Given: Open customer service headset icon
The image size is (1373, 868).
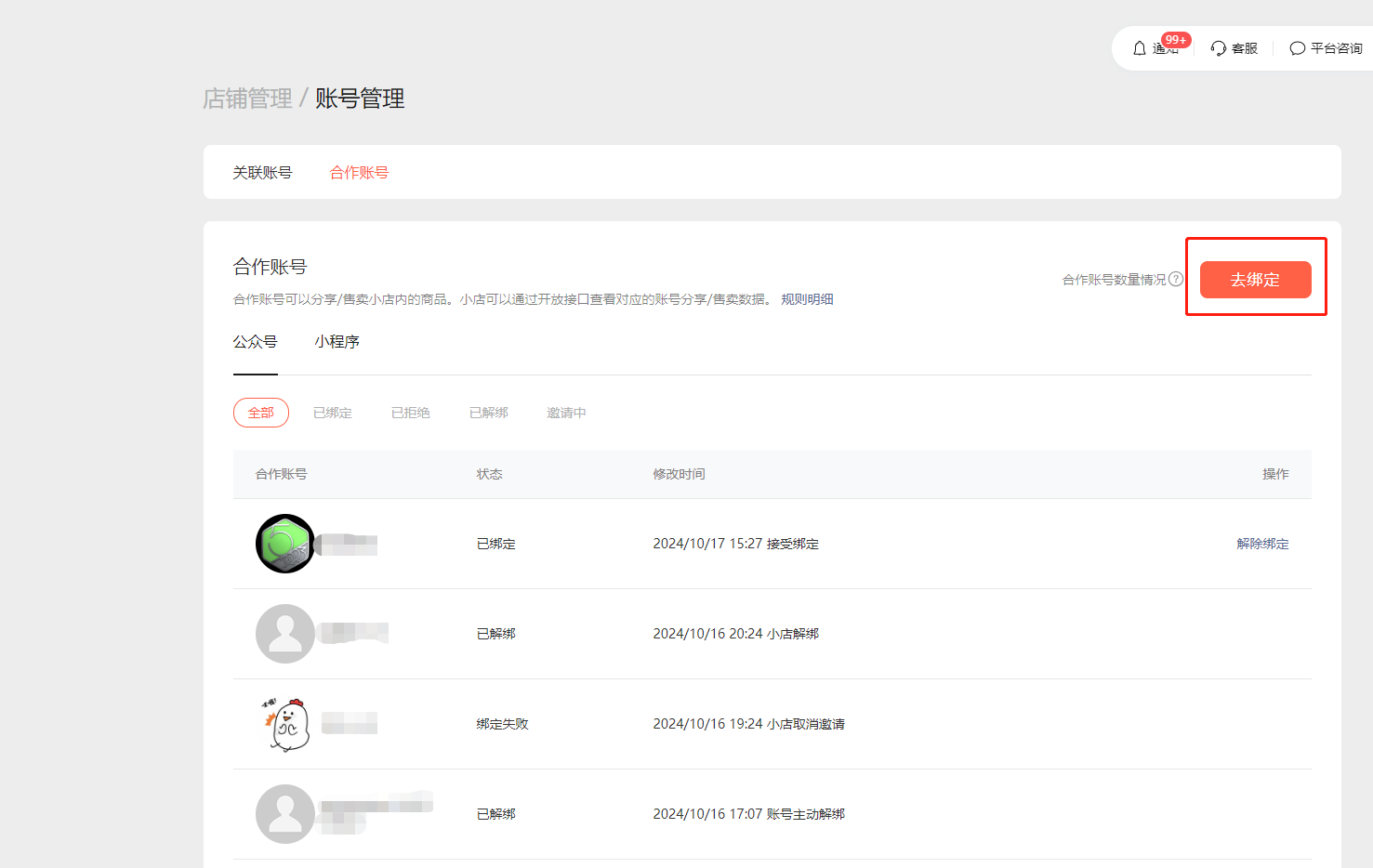Looking at the screenshot, I should click(1219, 48).
